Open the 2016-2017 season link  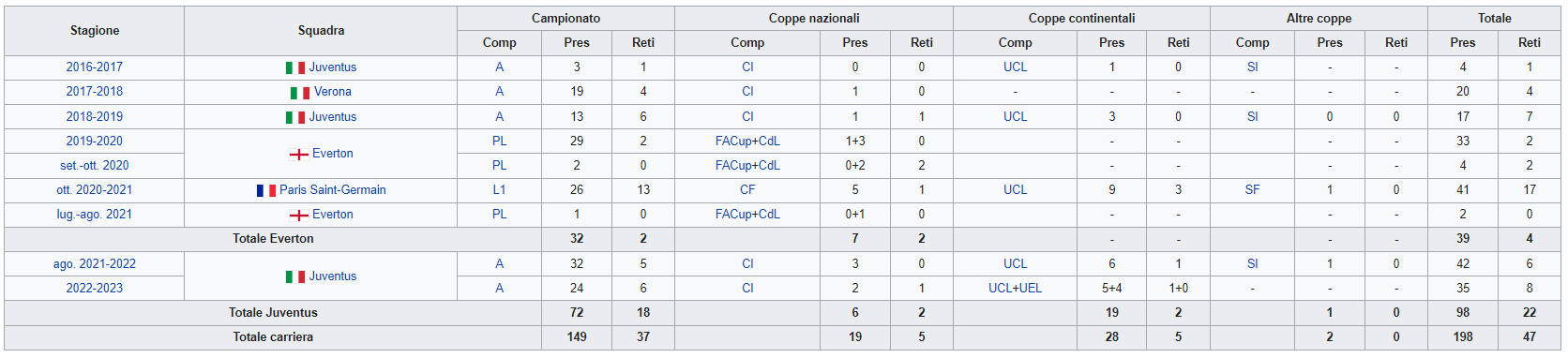94,67
